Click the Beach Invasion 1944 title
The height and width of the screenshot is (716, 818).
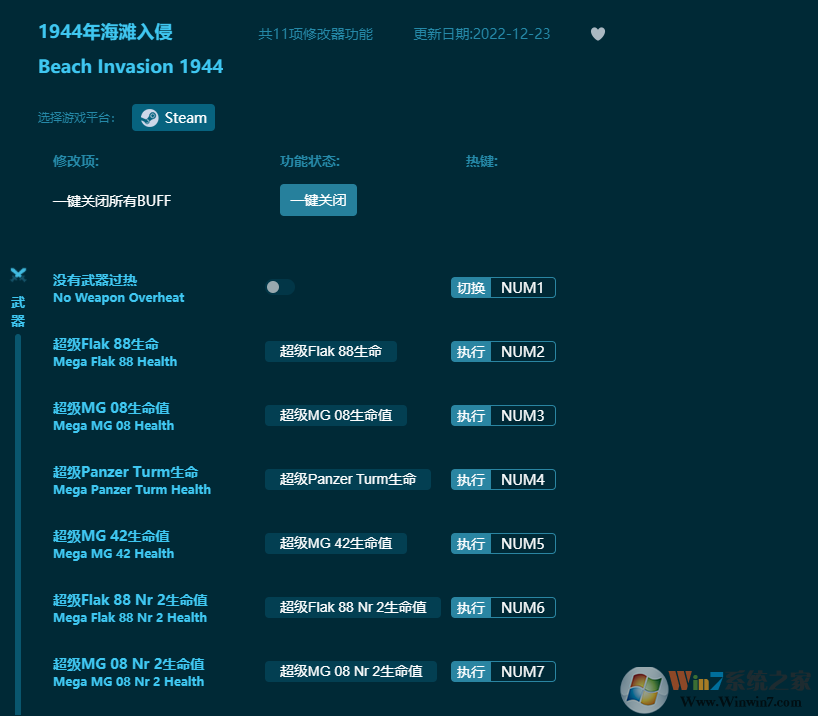click(x=130, y=67)
